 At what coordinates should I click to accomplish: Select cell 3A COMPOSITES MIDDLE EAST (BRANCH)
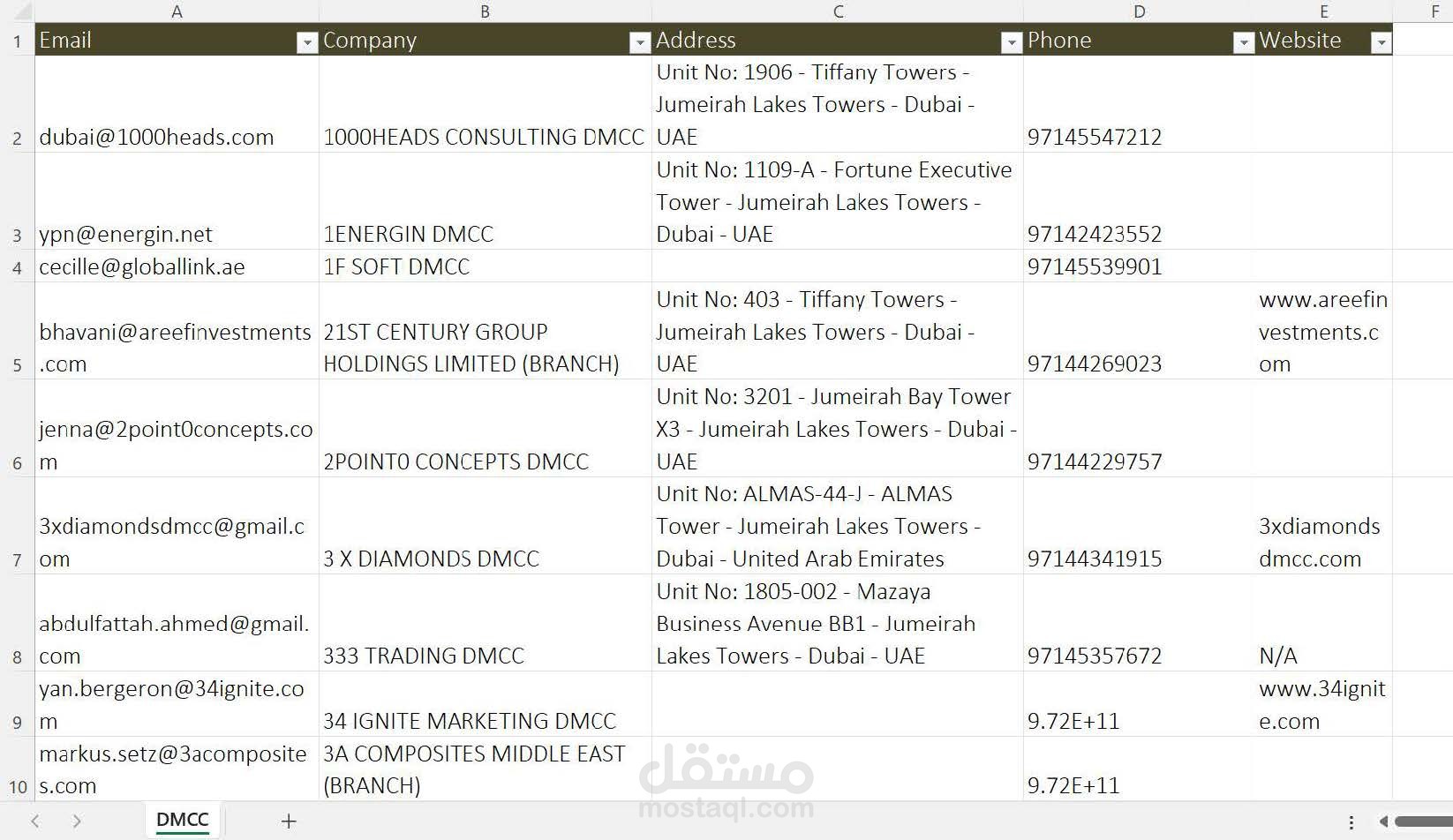[x=485, y=769]
